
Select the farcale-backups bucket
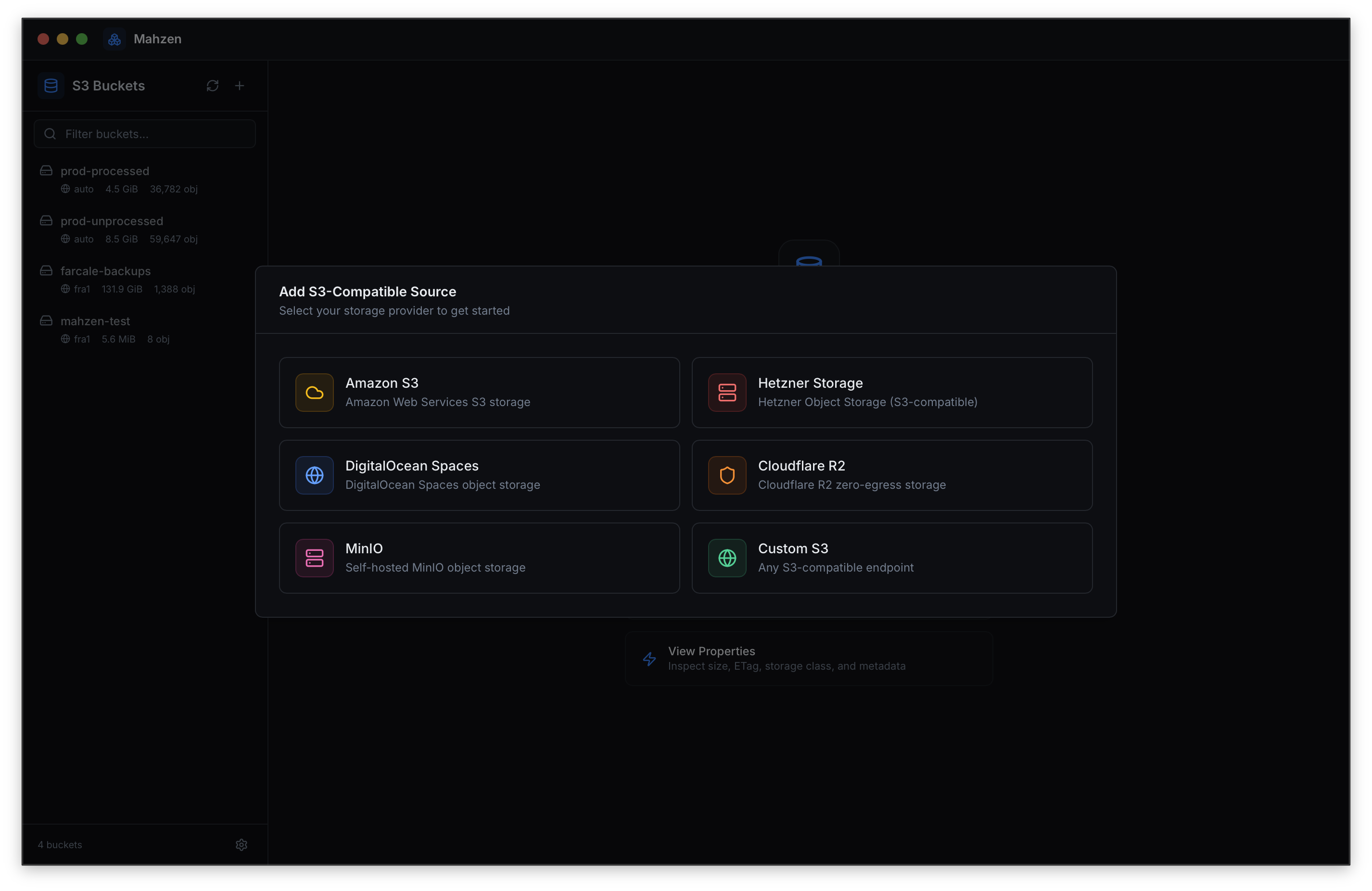(105, 272)
